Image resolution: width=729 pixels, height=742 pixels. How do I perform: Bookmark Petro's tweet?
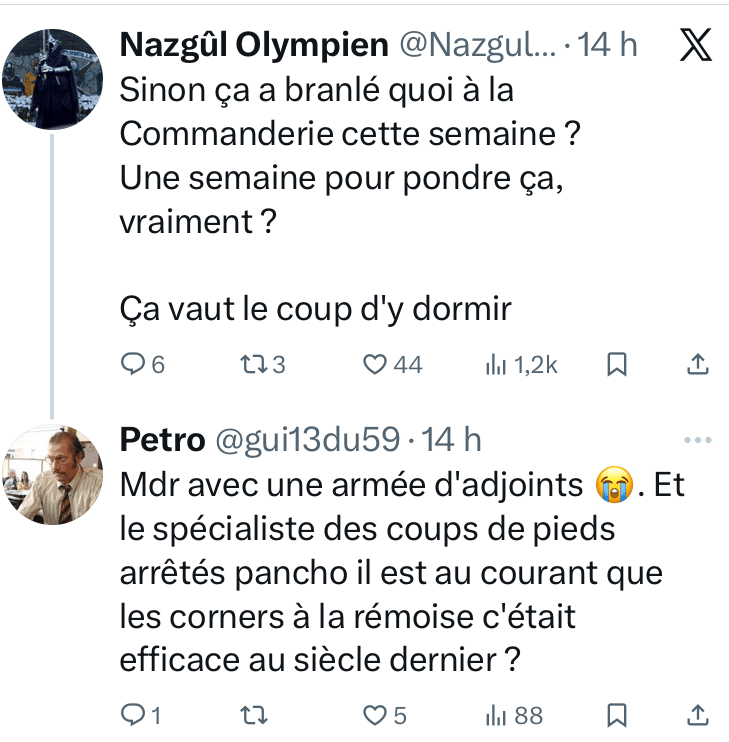click(x=618, y=715)
